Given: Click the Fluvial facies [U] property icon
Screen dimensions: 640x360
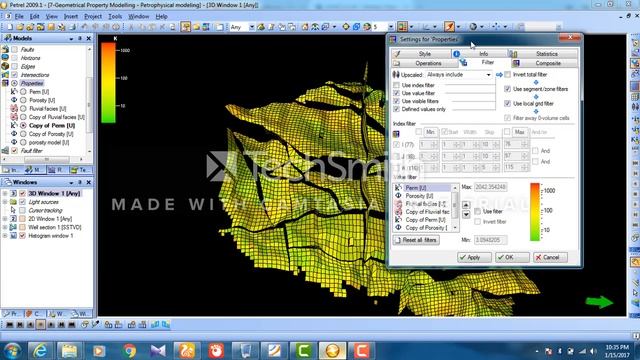Looking at the screenshot, I should point(14,109).
